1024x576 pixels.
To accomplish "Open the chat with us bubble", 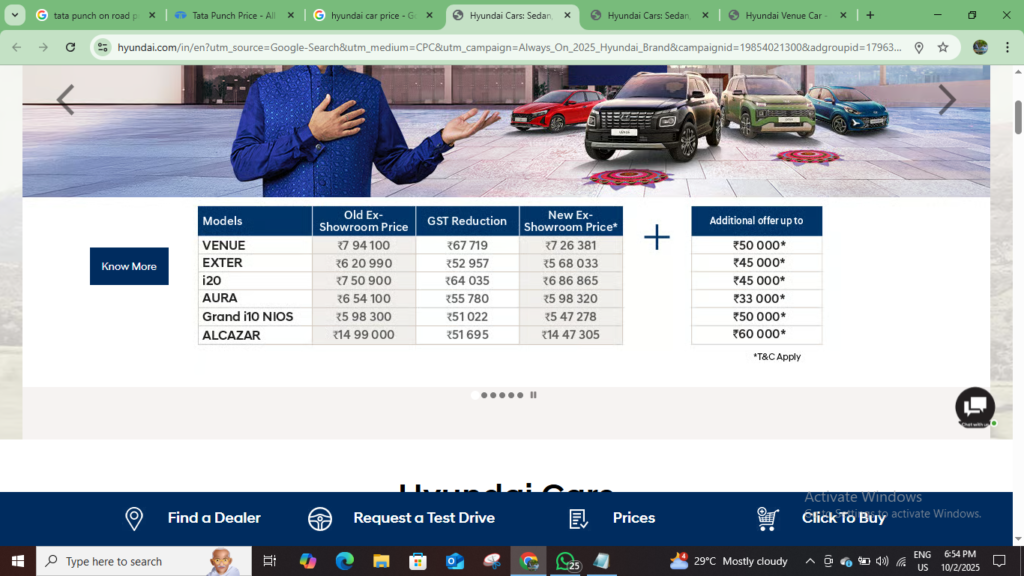I will point(974,406).
